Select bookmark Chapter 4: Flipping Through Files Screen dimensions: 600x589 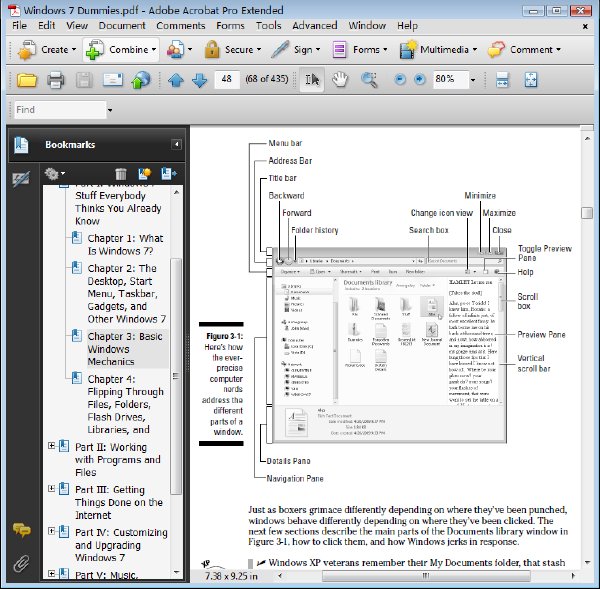pyautogui.click(x=126, y=404)
